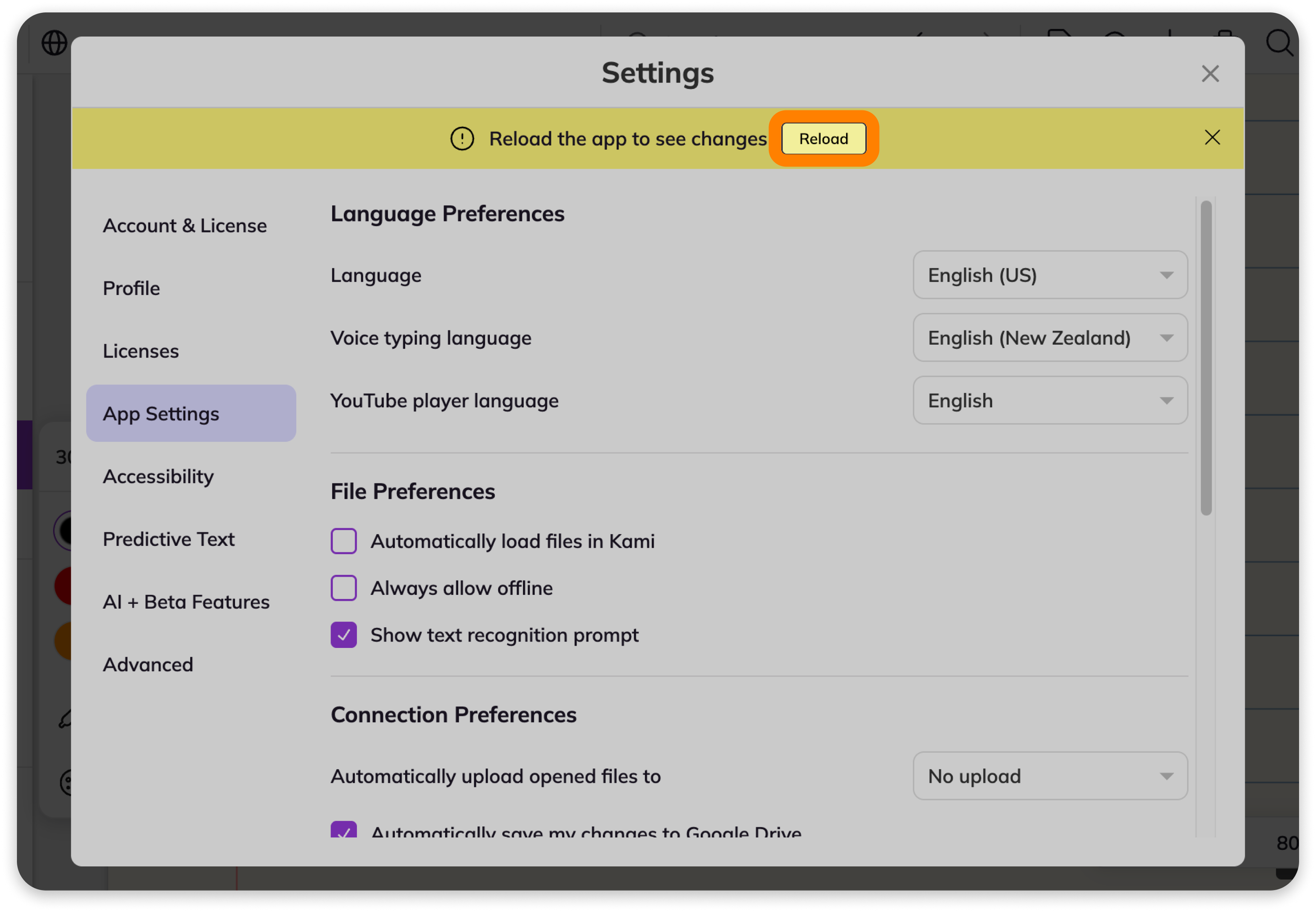
Task: Click the settings vertical scrollbar thumb
Action: [x=1206, y=358]
